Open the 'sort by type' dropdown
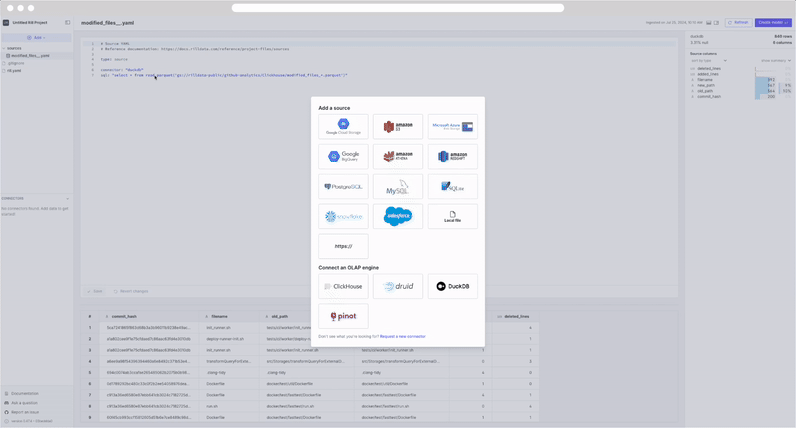Viewport: 796px width, 428px height. (x=708, y=61)
